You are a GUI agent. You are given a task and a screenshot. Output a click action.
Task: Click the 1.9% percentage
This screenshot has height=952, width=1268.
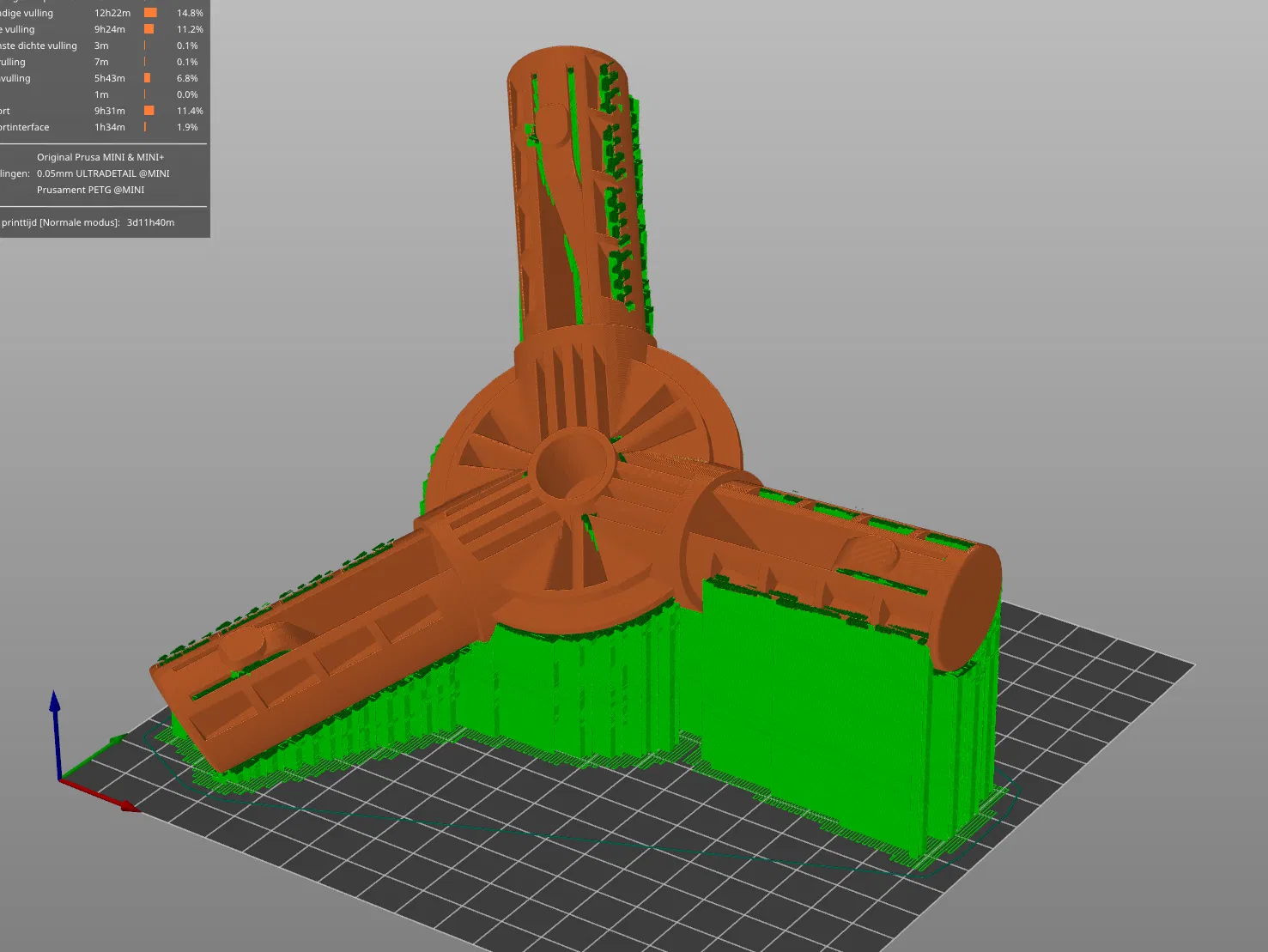click(187, 127)
